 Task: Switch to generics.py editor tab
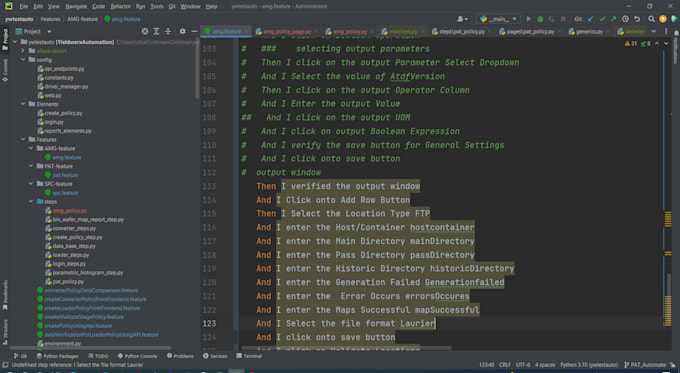point(588,32)
